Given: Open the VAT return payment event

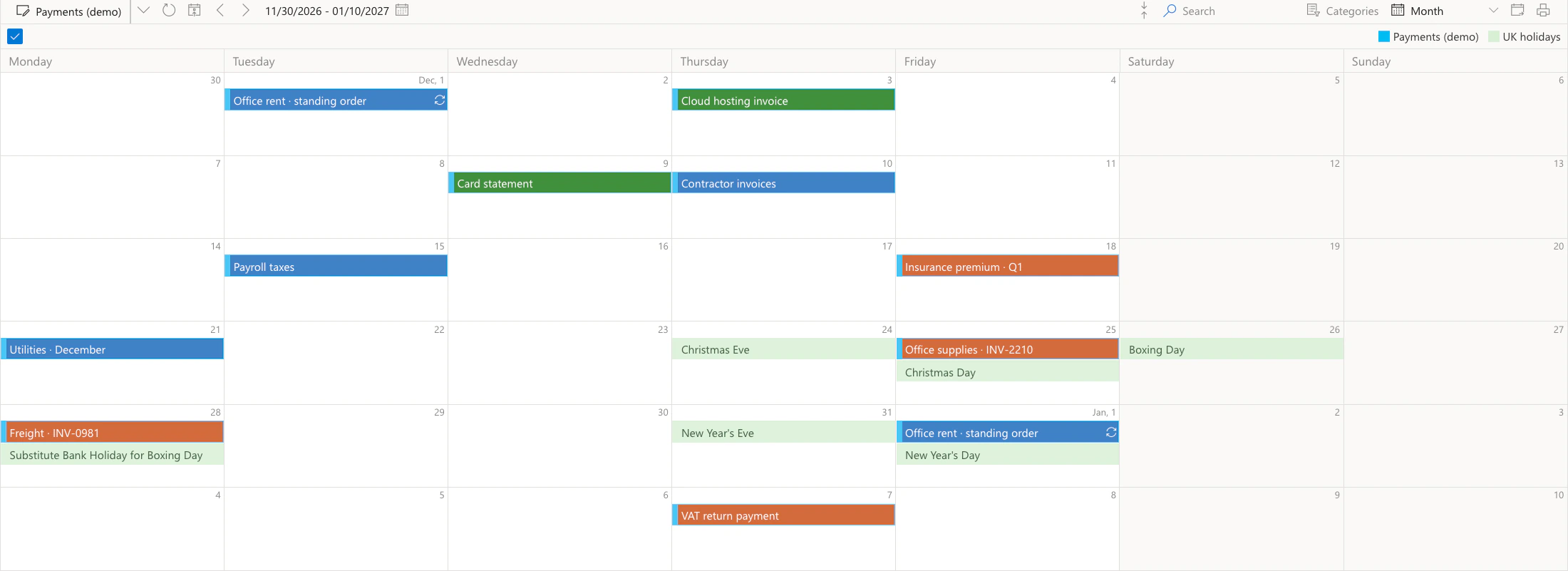Looking at the screenshot, I should pos(783,515).
